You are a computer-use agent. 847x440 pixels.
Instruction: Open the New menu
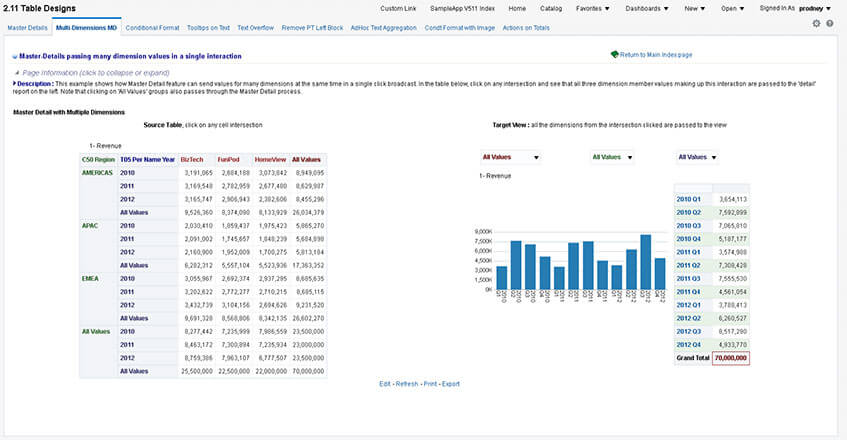[695, 9]
